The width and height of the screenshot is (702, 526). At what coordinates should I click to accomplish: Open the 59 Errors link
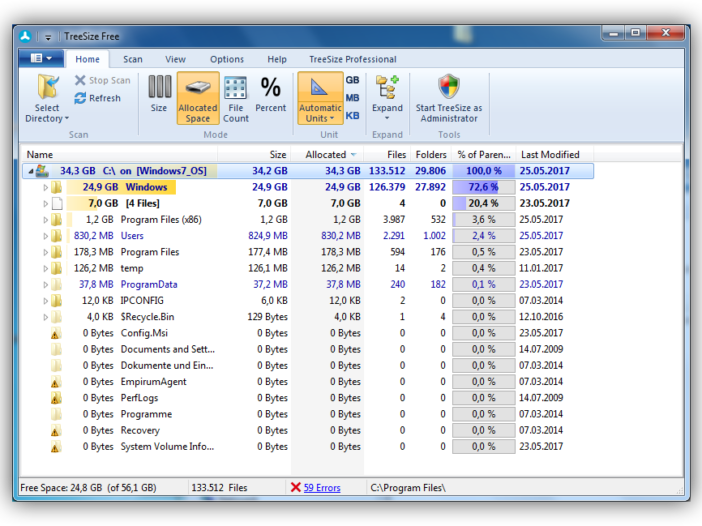point(322,488)
